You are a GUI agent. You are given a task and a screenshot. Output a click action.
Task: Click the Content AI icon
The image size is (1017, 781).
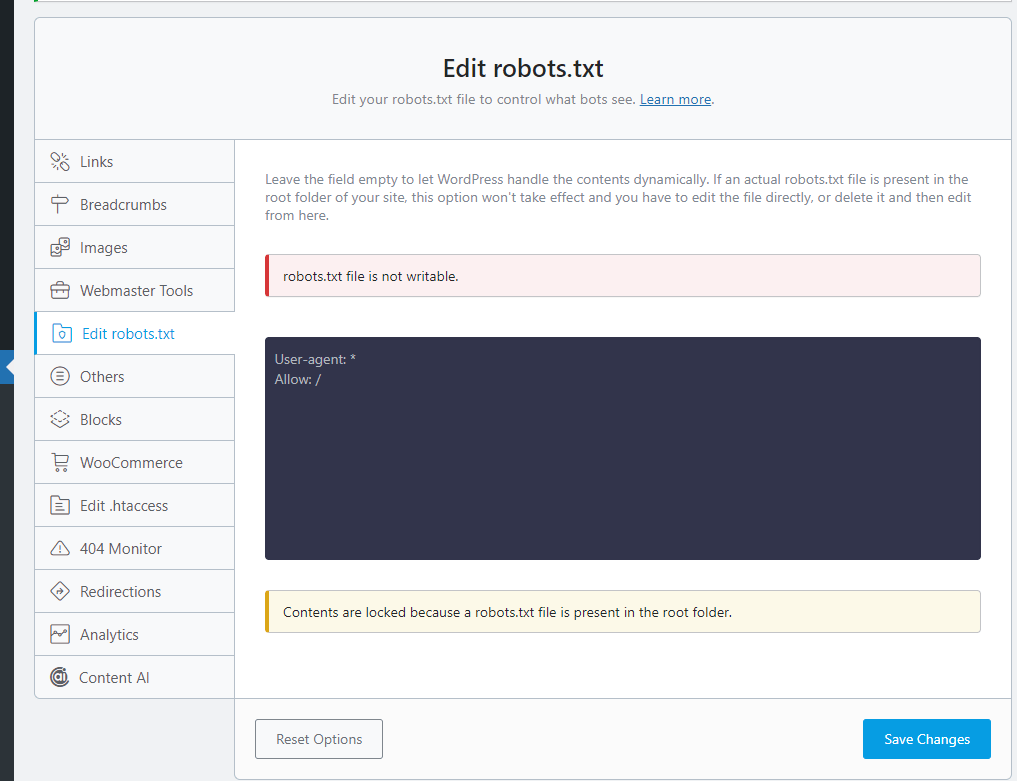pos(60,677)
